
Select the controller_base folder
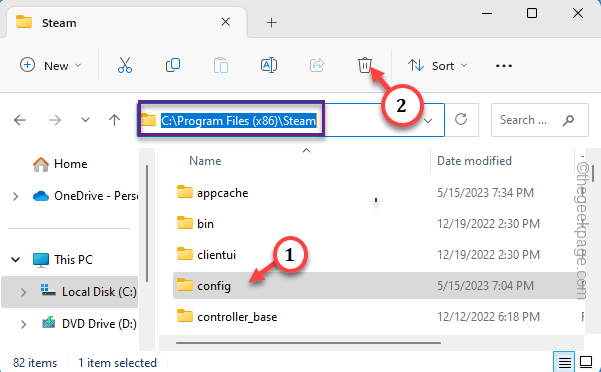tap(237, 317)
